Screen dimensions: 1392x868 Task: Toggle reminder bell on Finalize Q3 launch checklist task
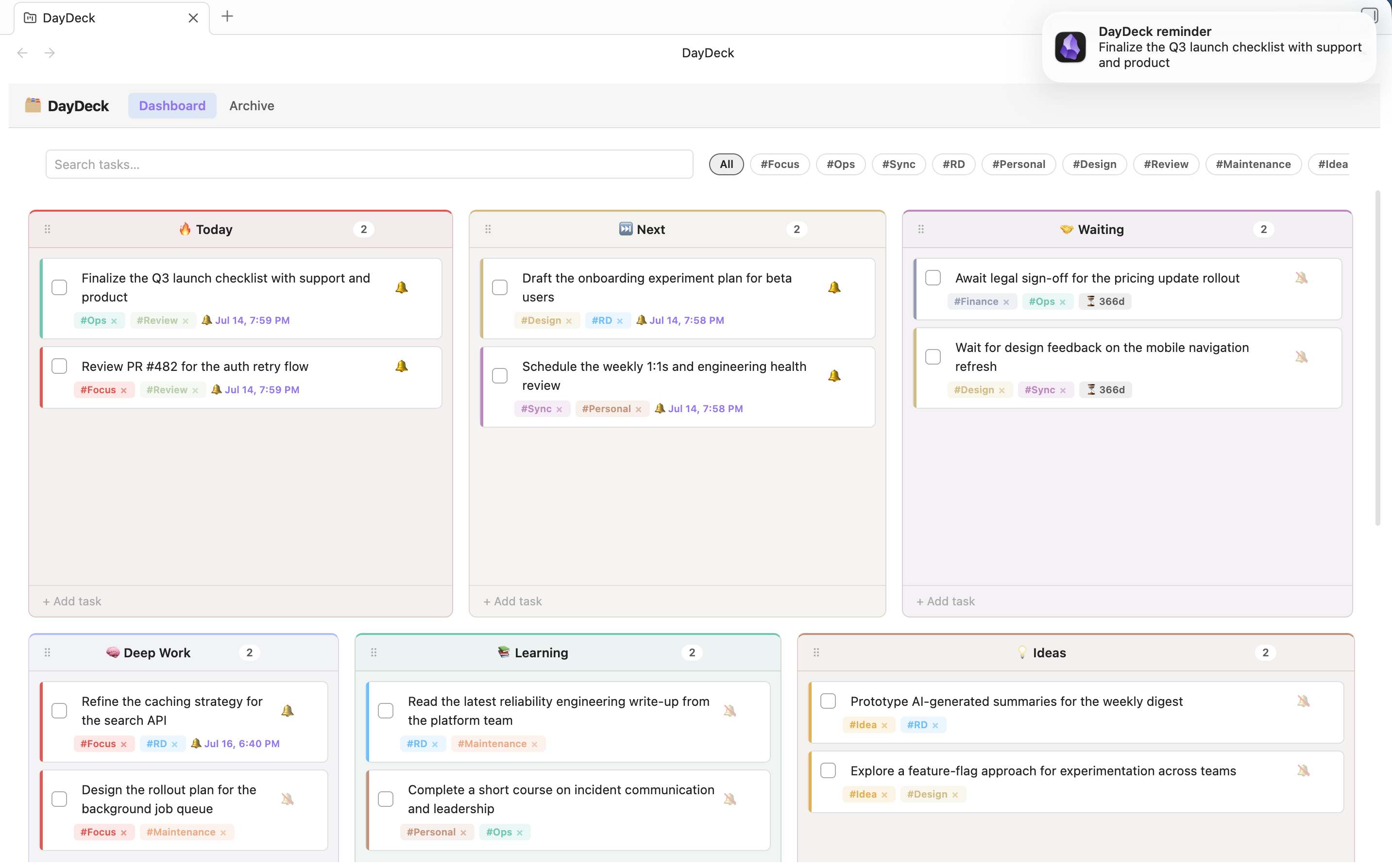point(401,287)
